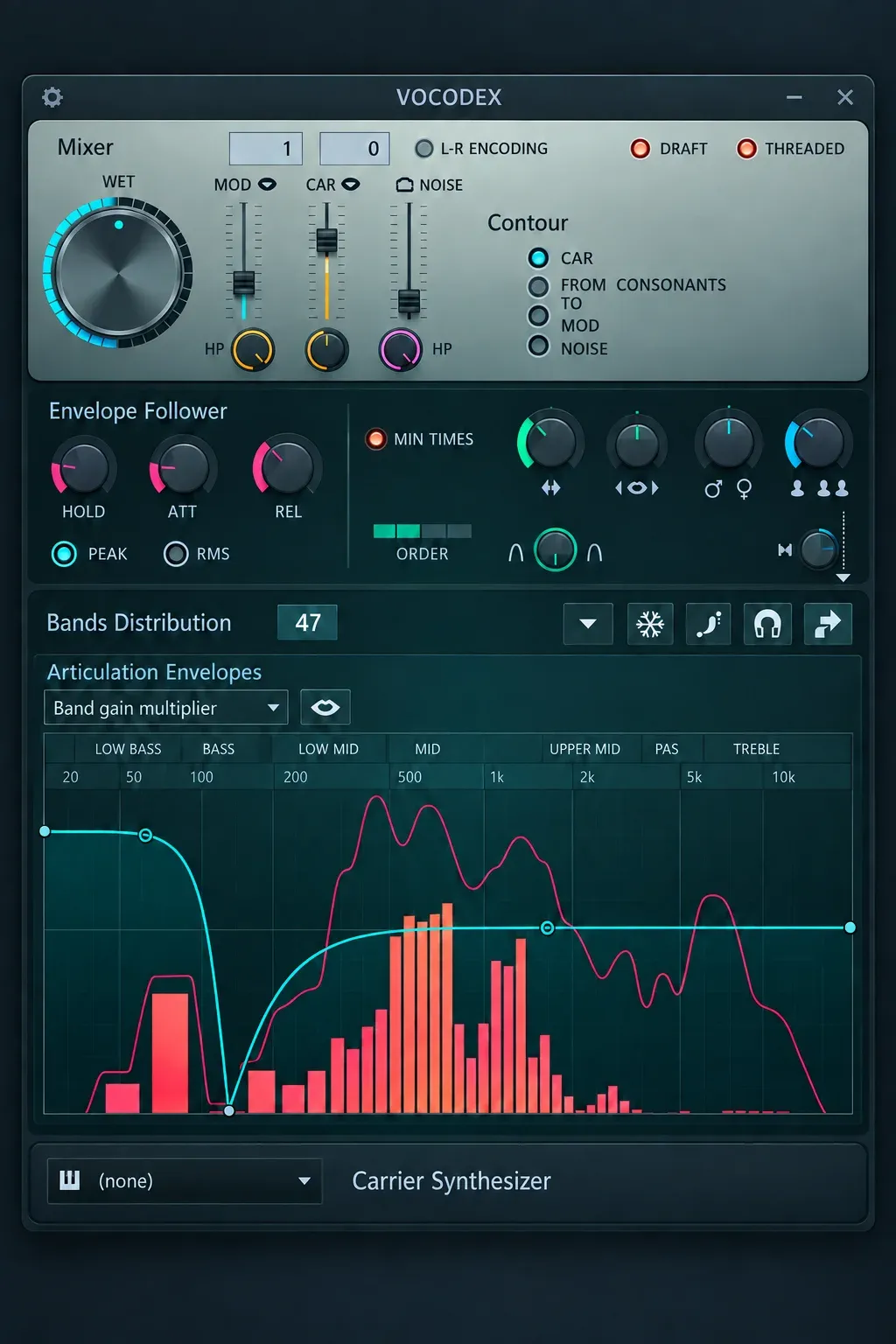Click the ATT knob
Screen dimensions: 896x1344
coord(182,468)
